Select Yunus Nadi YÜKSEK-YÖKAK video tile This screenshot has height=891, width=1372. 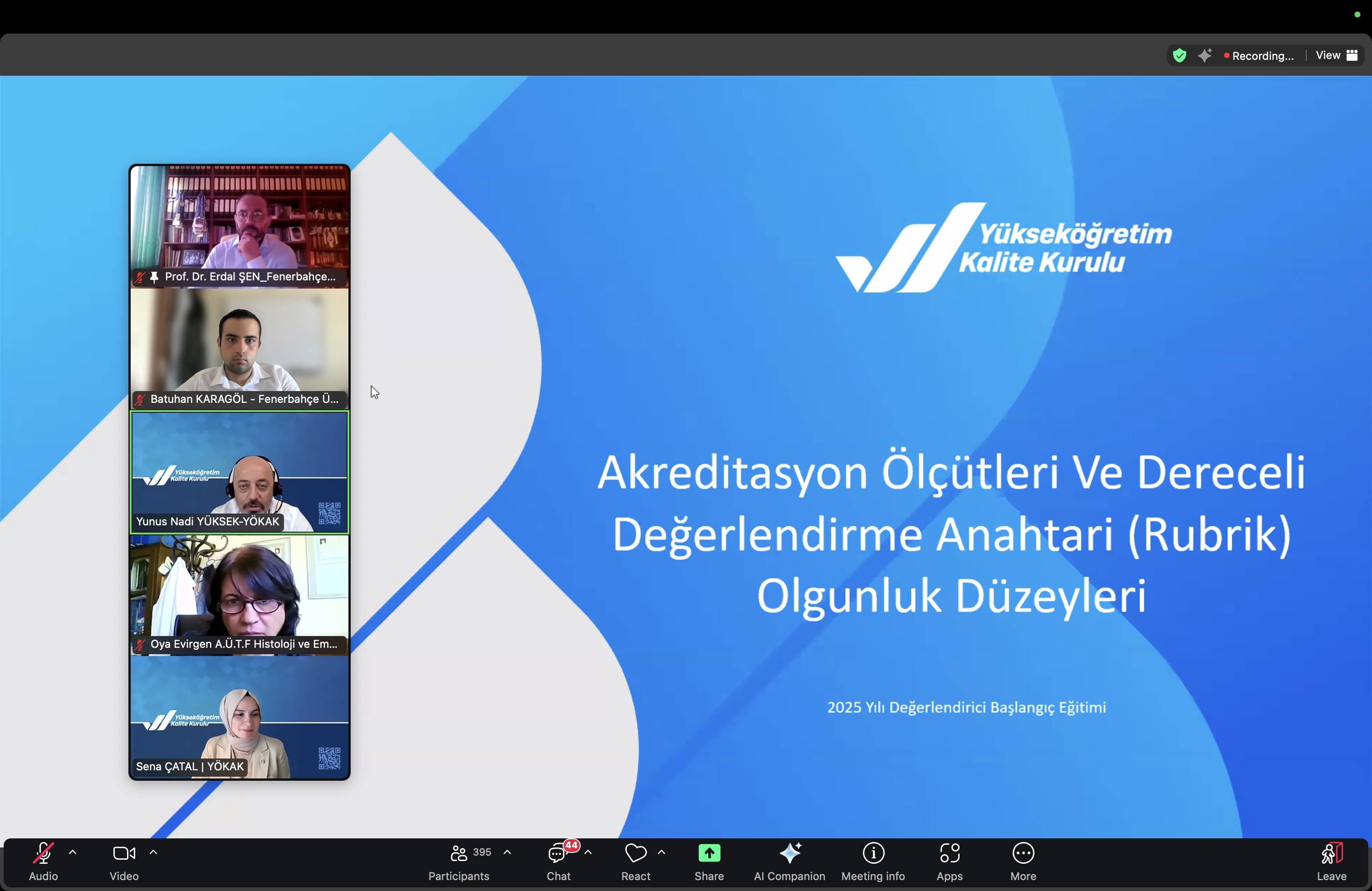[x=239, y=472]
